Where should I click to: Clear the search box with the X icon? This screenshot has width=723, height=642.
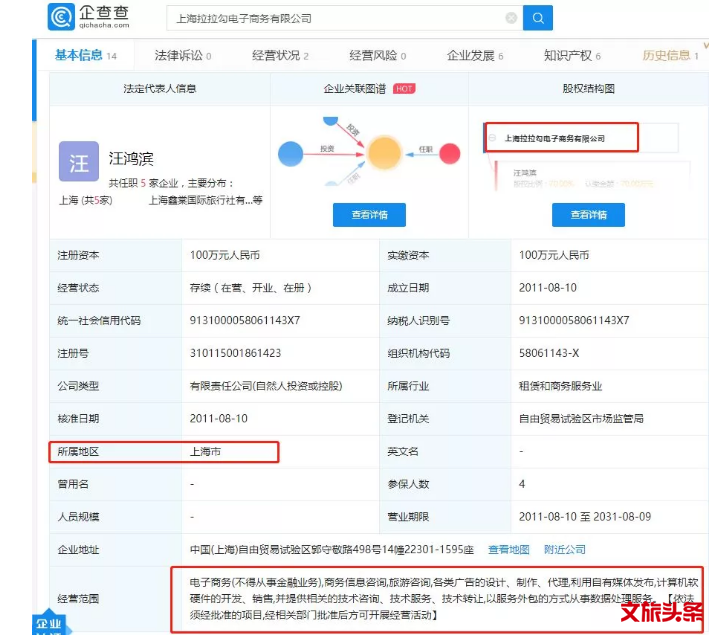click(x=511, y=18)
